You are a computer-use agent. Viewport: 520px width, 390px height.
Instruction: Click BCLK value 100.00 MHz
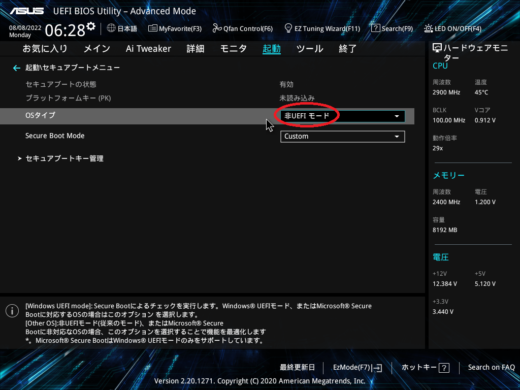(x=449, y=120)
